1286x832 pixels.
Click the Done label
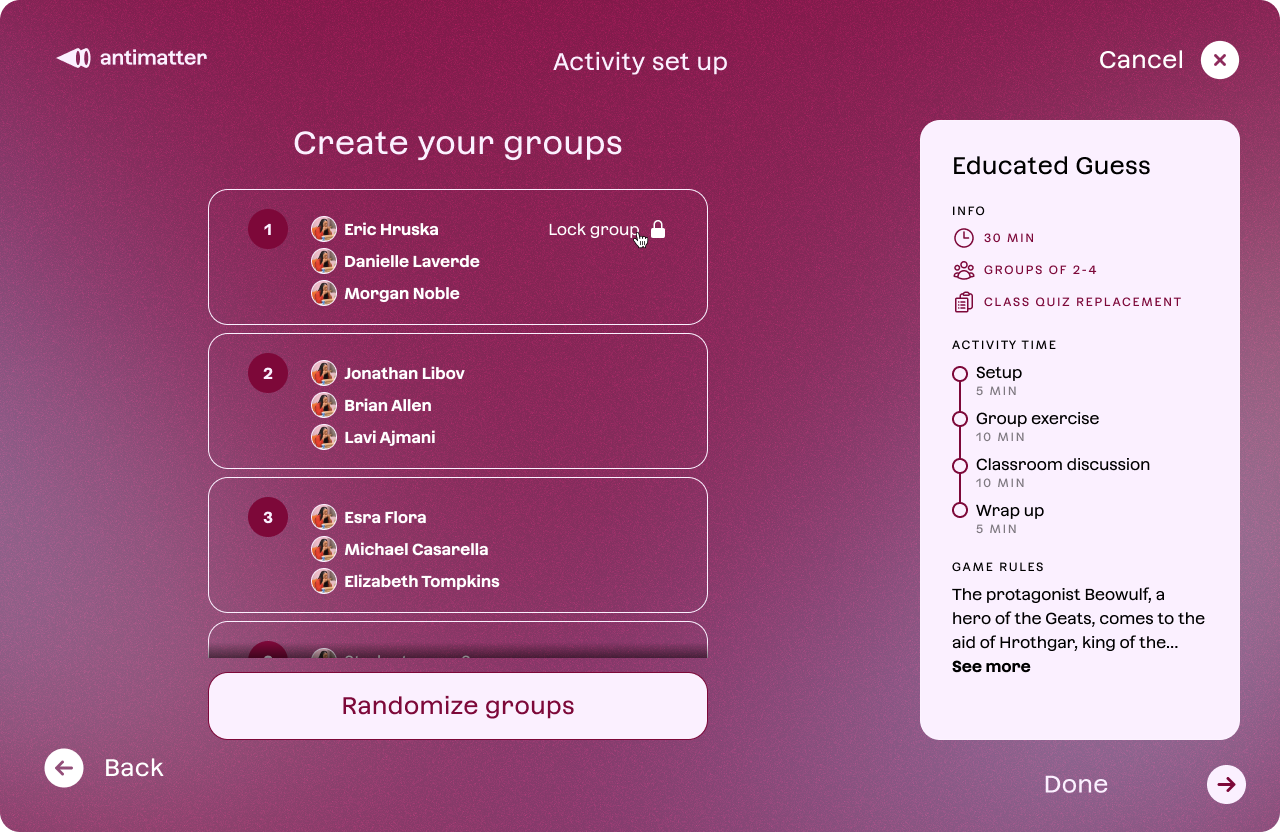(x=1076, y=784)
